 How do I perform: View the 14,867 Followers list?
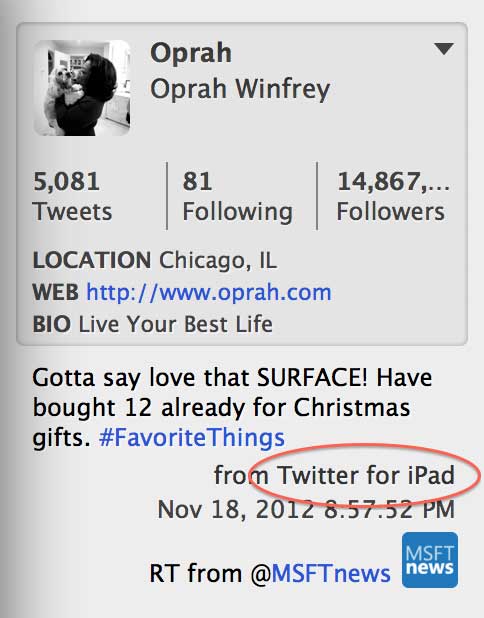[x=393, y=196]
